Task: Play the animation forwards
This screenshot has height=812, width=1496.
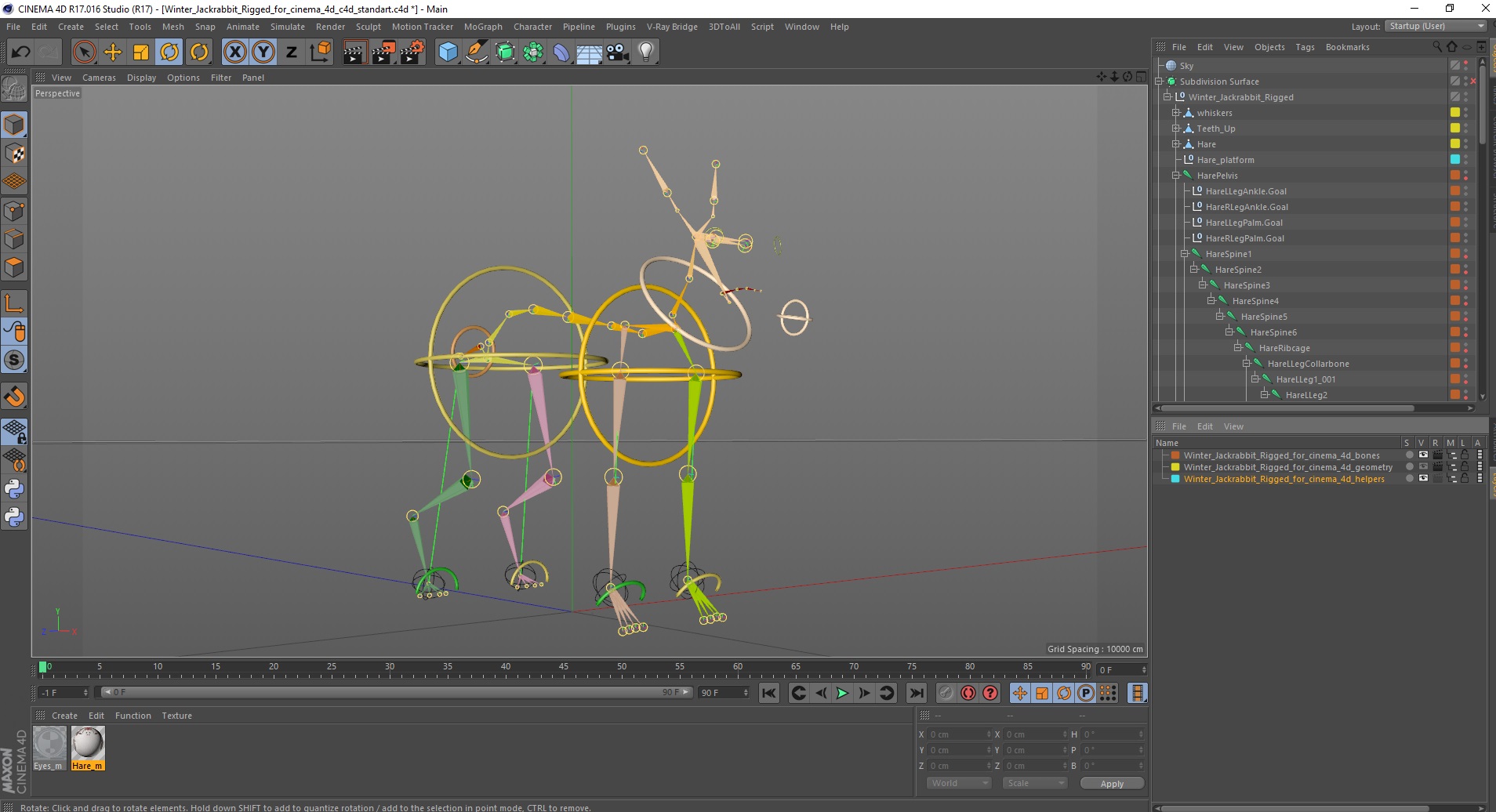Action: pyautogui.click(x=842, y=693)
